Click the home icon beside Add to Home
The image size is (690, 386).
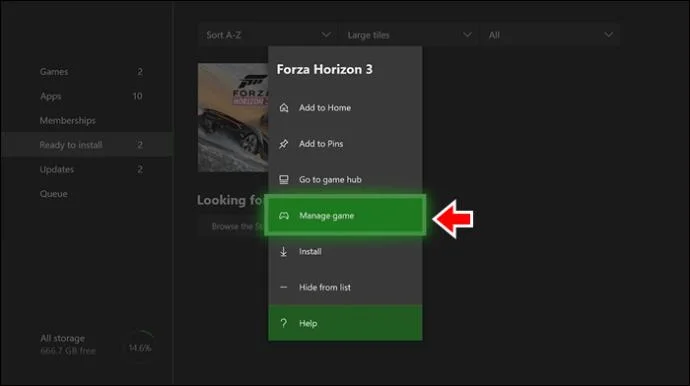(x=284, y=108)
